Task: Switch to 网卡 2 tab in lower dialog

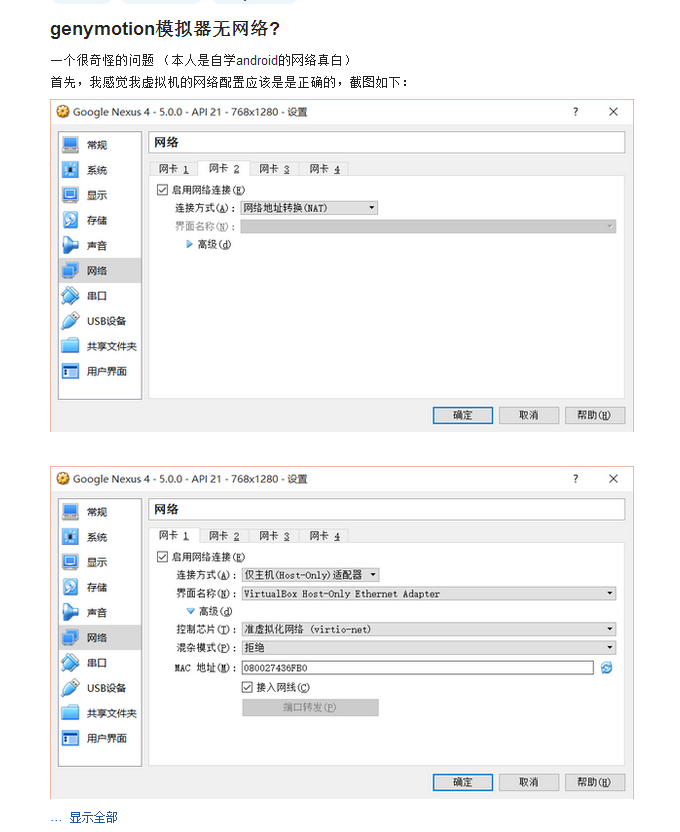Action: click(224, 536)
